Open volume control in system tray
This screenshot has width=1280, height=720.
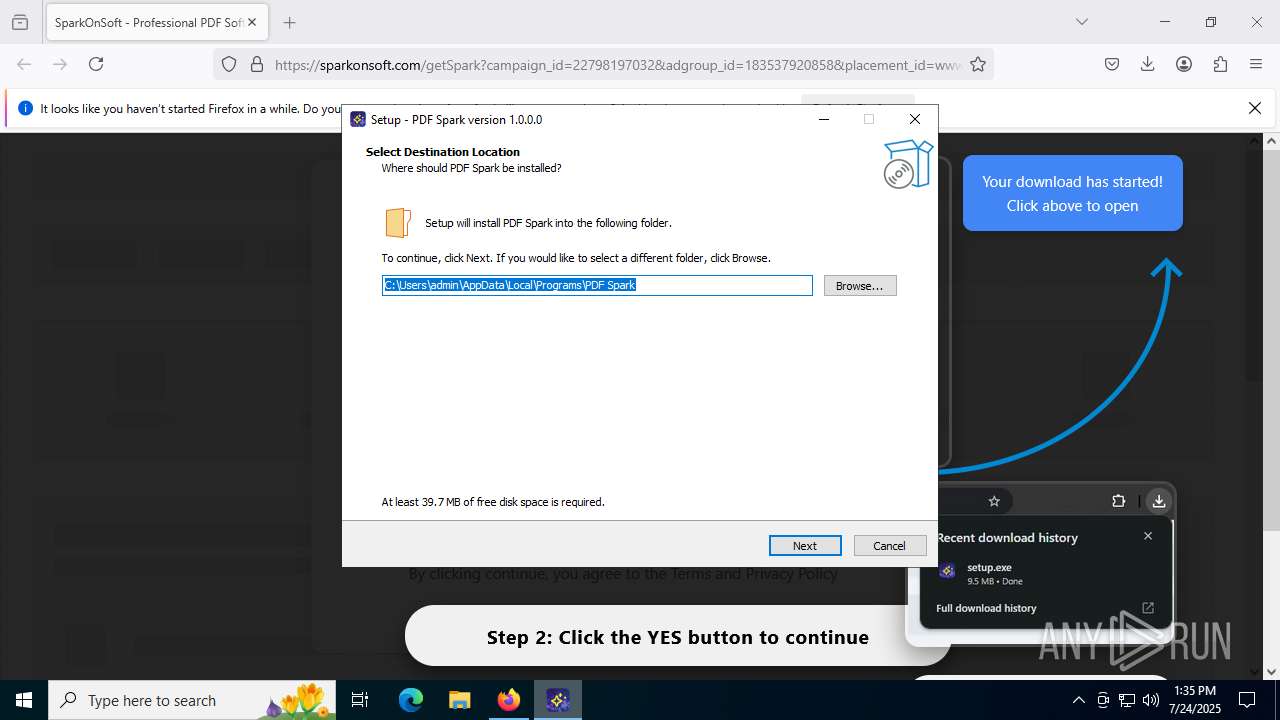coord(1151,700)
